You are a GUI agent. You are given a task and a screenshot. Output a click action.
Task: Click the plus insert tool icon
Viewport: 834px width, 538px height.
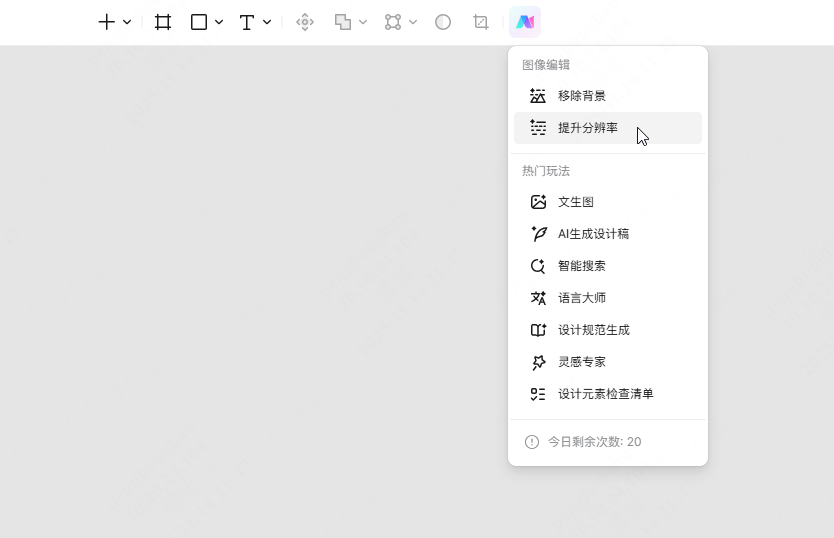point(106,22)
